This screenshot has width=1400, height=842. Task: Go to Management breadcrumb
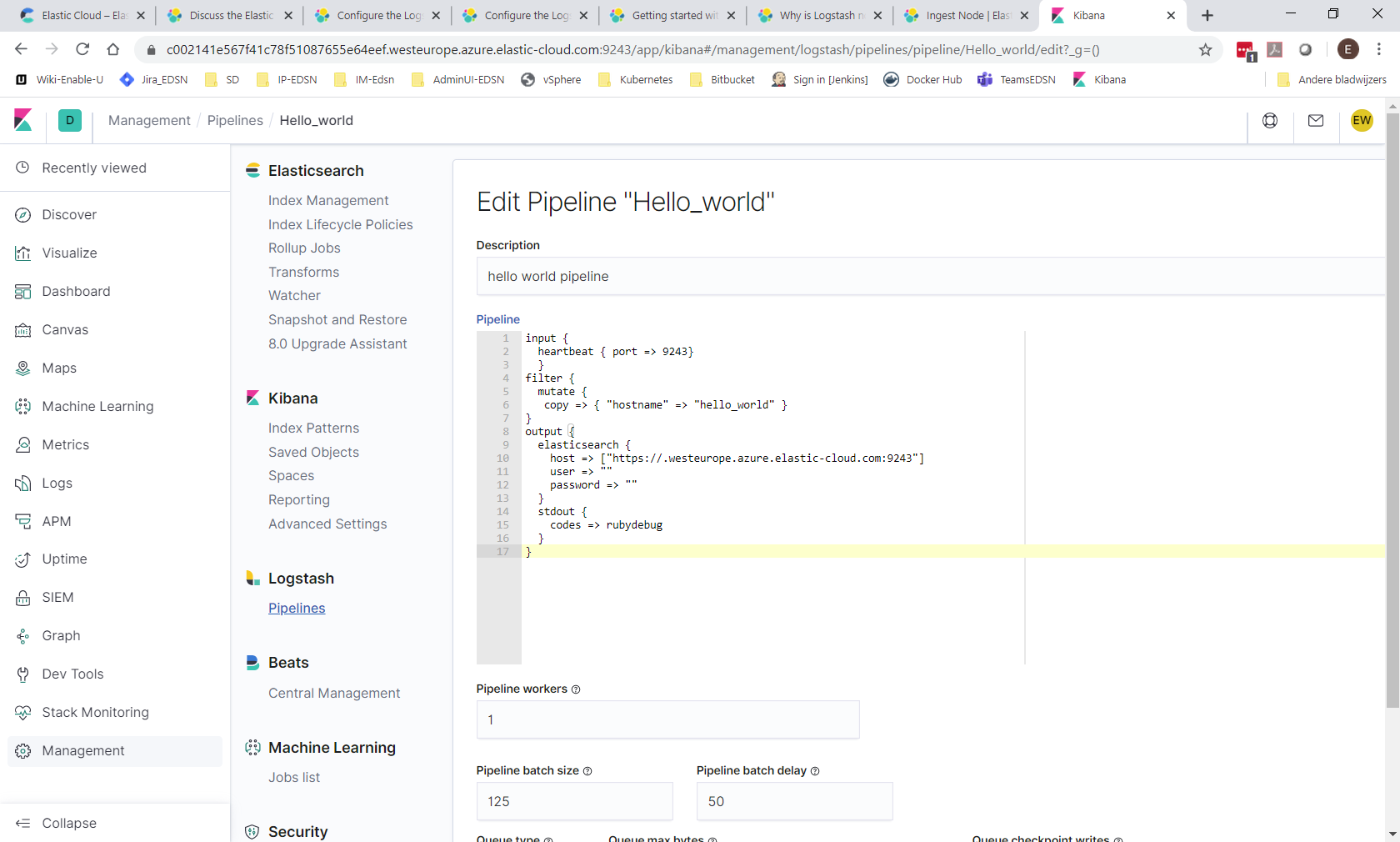(149, 121)
